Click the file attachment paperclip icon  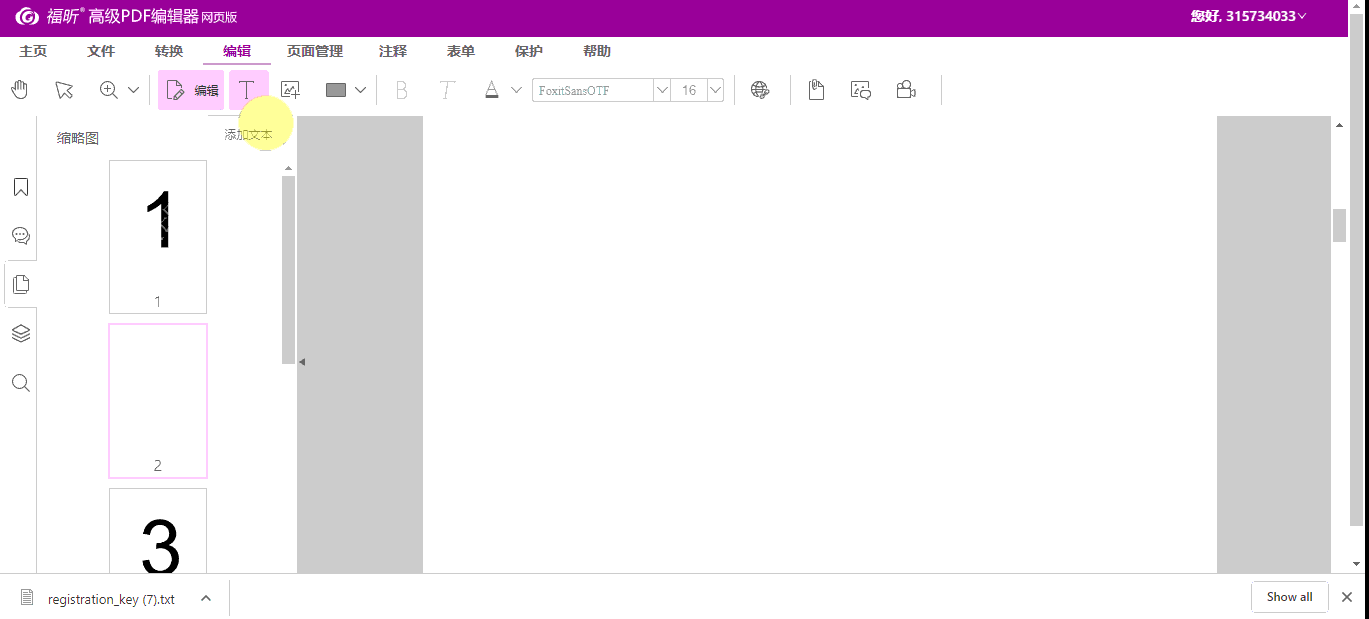(x=816, y=90)
